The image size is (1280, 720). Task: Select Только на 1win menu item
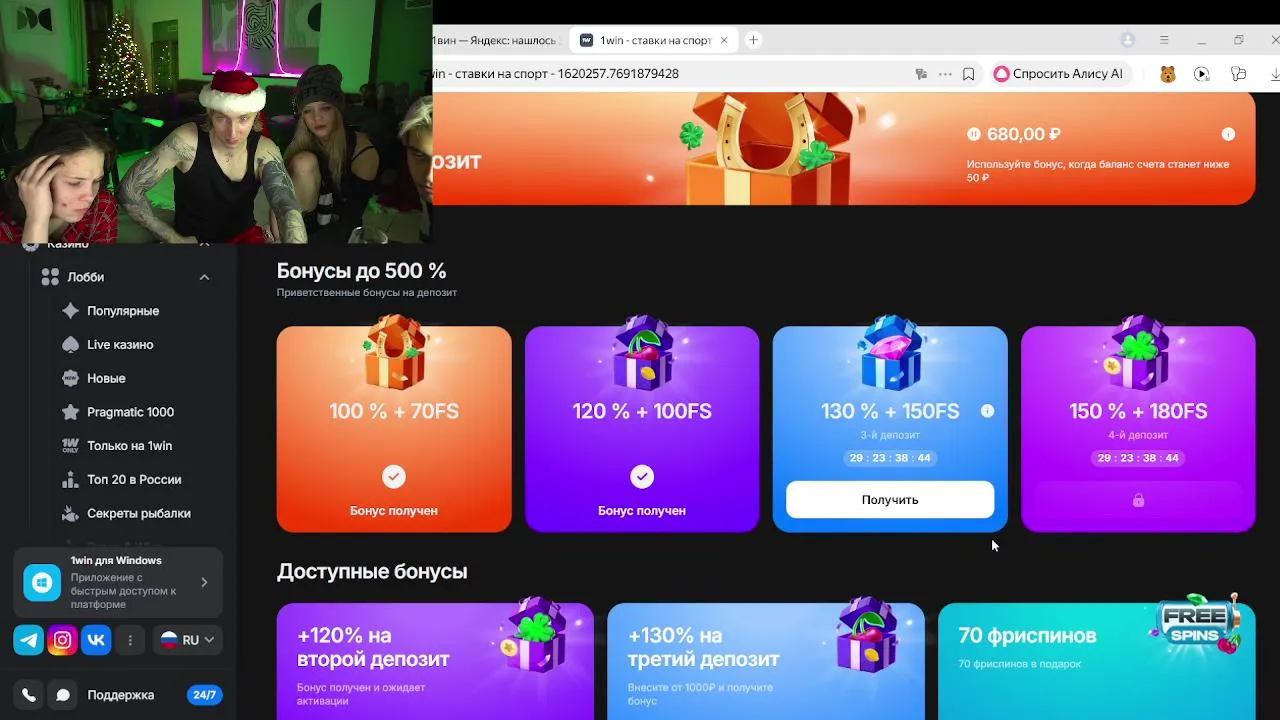click(x=129, y=446)
